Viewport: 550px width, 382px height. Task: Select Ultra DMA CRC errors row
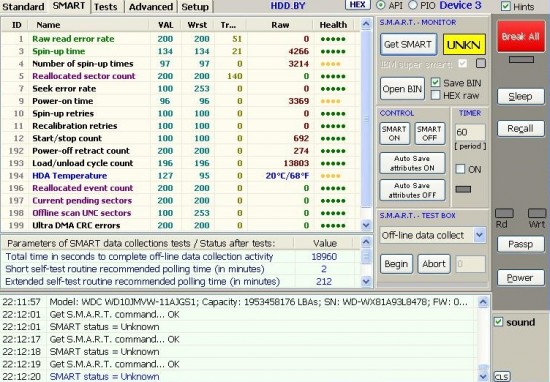pos(181,225)
